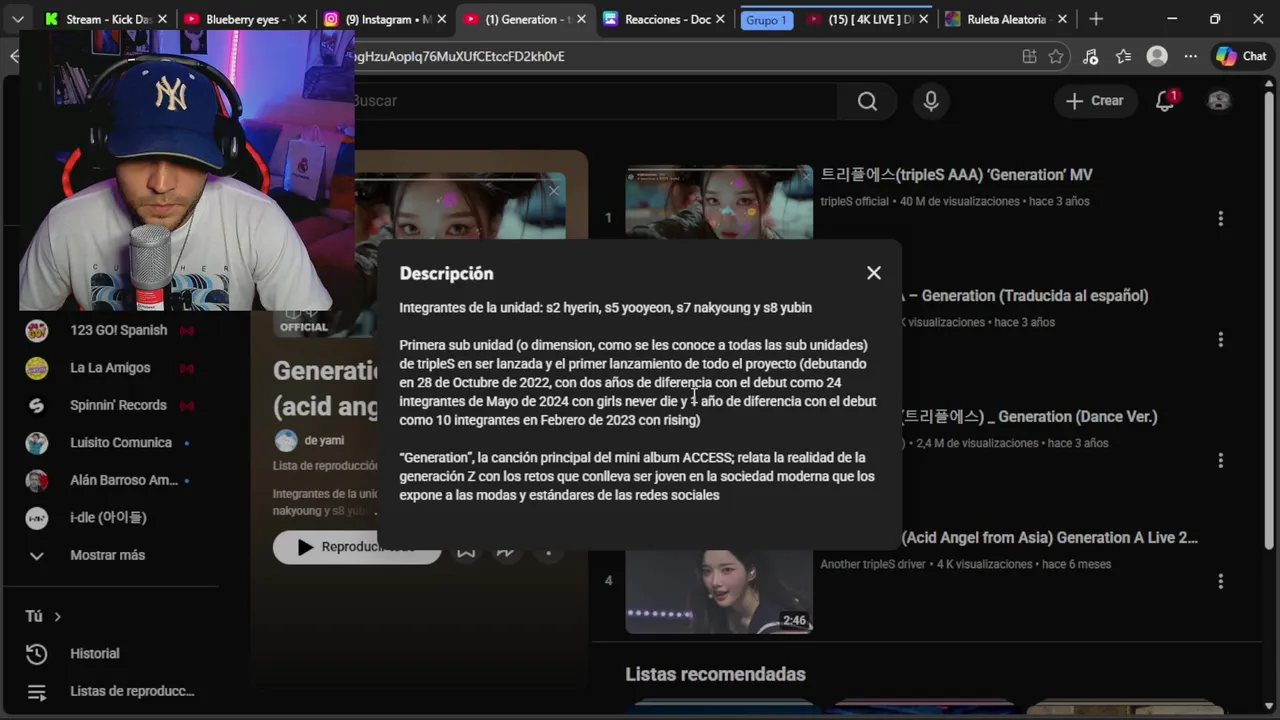Open the Tú section chevron
Viewport: 1280px width, 720px height.
coord(57,616)
